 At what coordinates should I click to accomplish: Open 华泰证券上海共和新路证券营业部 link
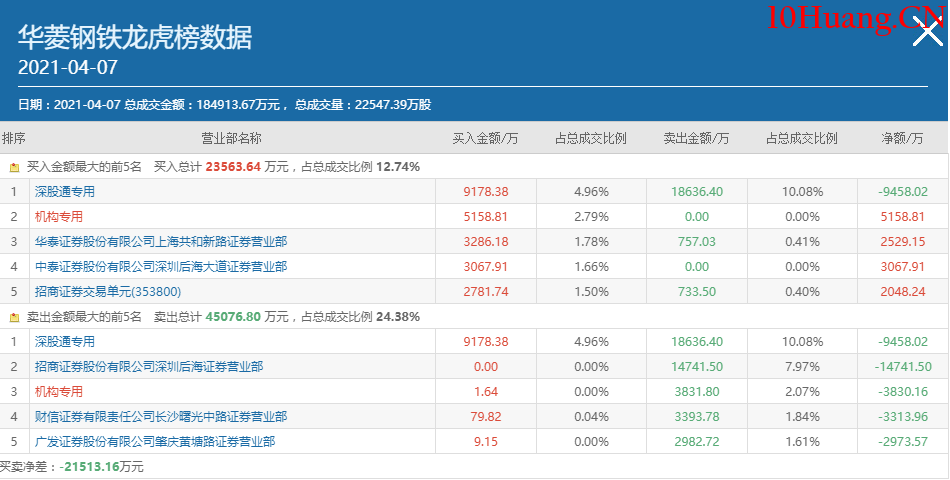pyautogui.click(x=161, y=242)
